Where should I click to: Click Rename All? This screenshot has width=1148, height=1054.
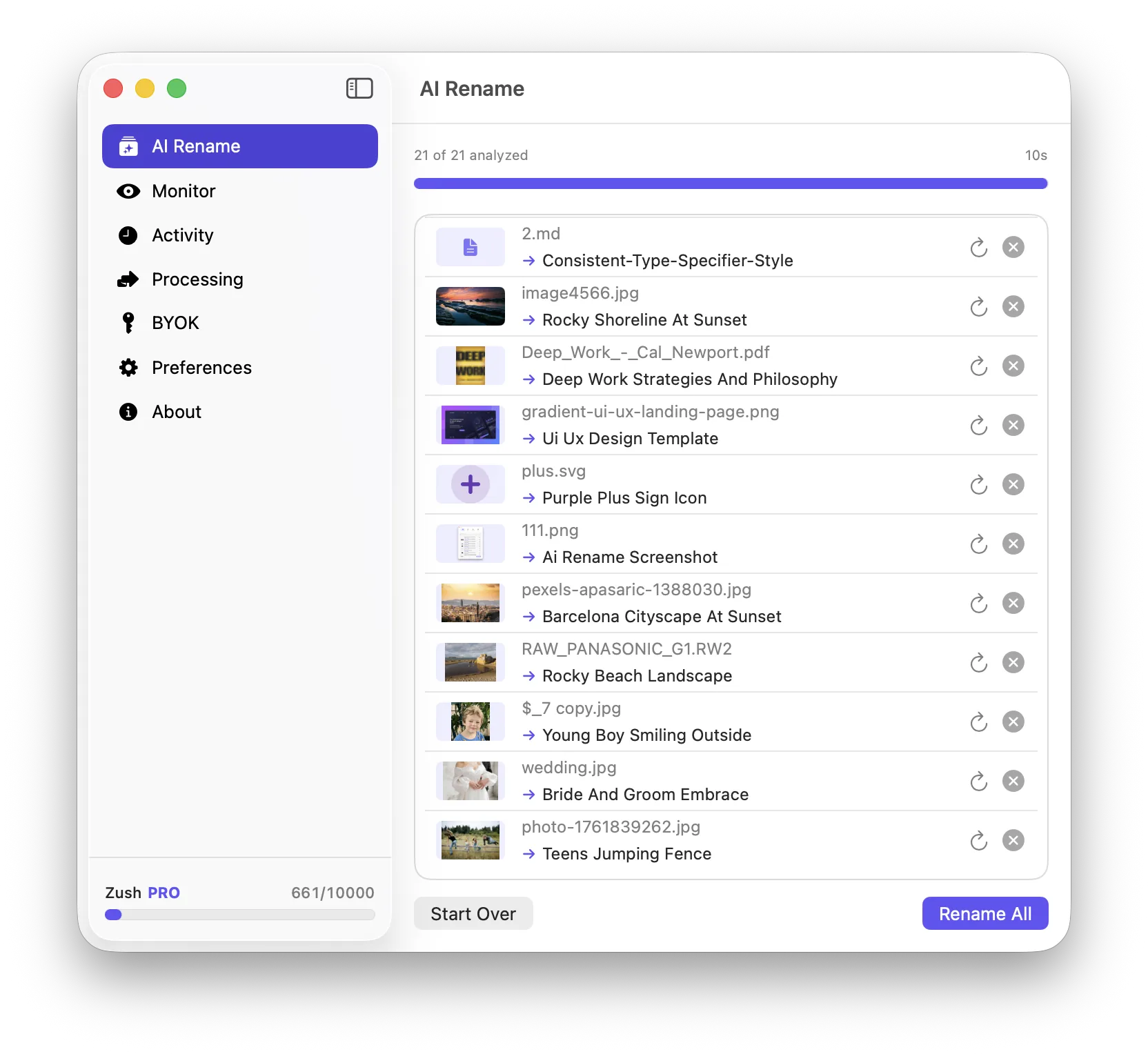click(984, 913)
